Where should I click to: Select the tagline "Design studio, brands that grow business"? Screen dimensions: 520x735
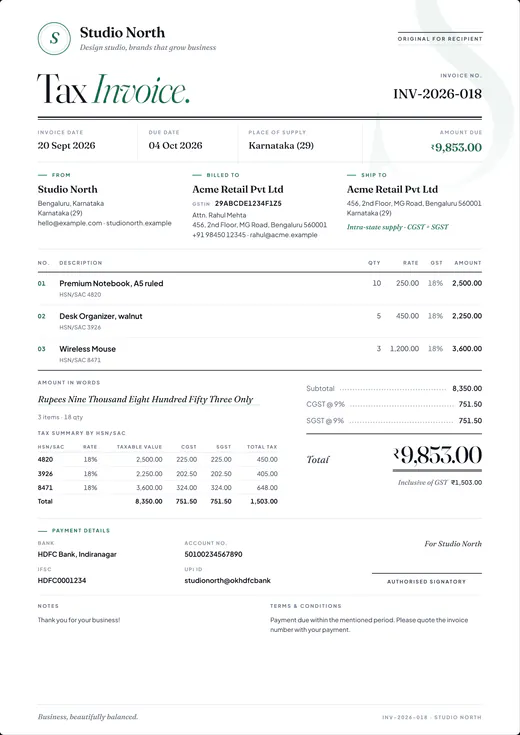click(148, 47)
